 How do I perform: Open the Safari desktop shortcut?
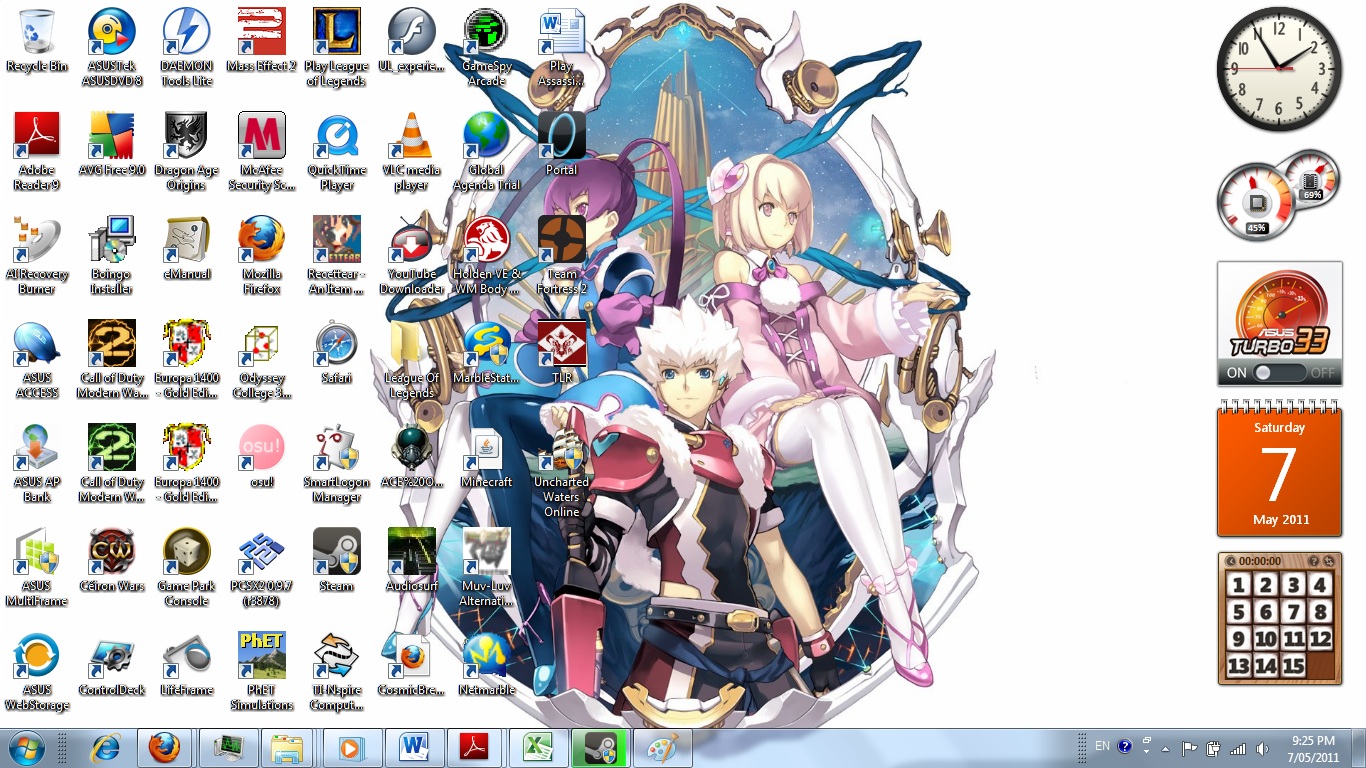coord(337,352)
